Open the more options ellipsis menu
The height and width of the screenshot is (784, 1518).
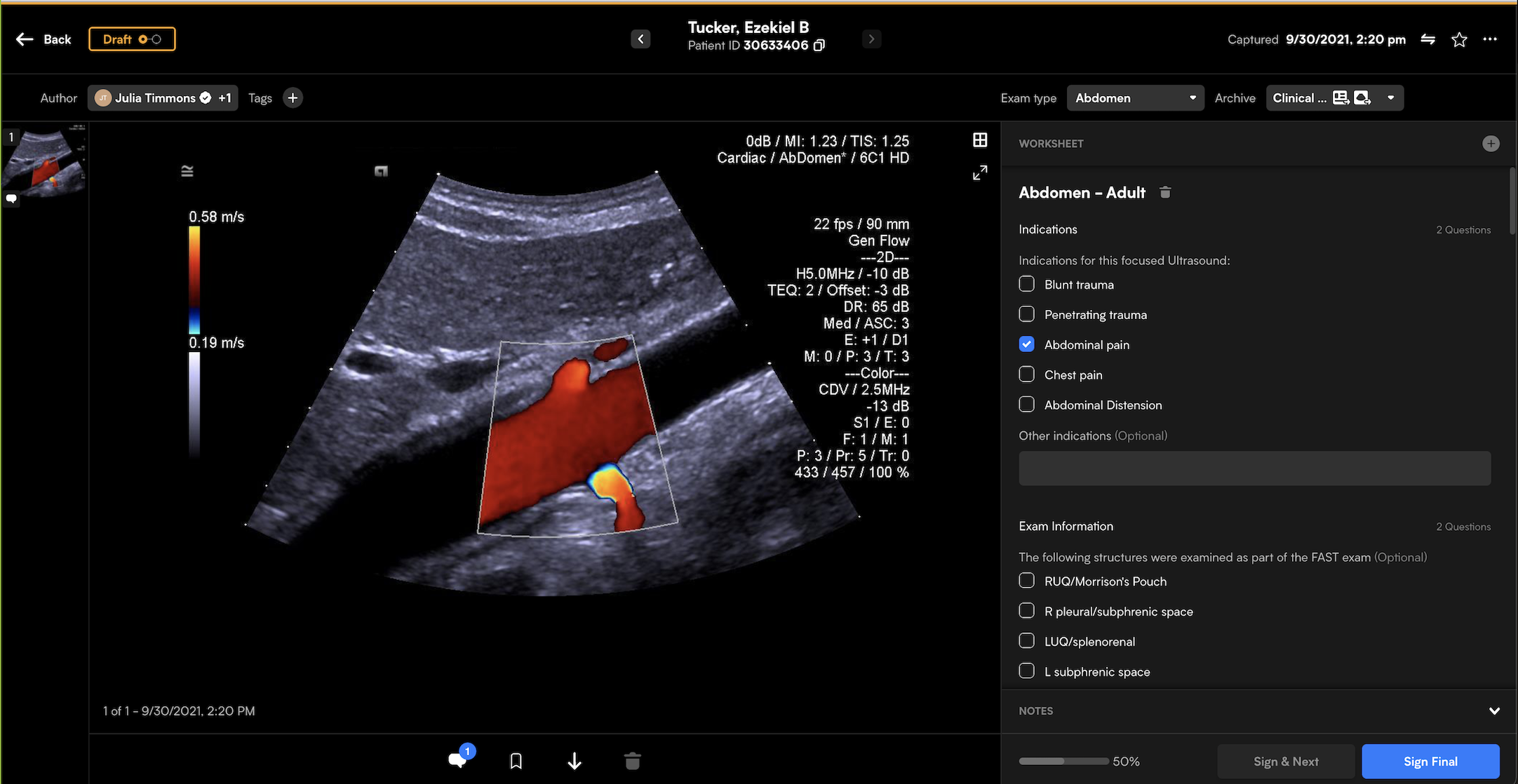(1490, 39)
